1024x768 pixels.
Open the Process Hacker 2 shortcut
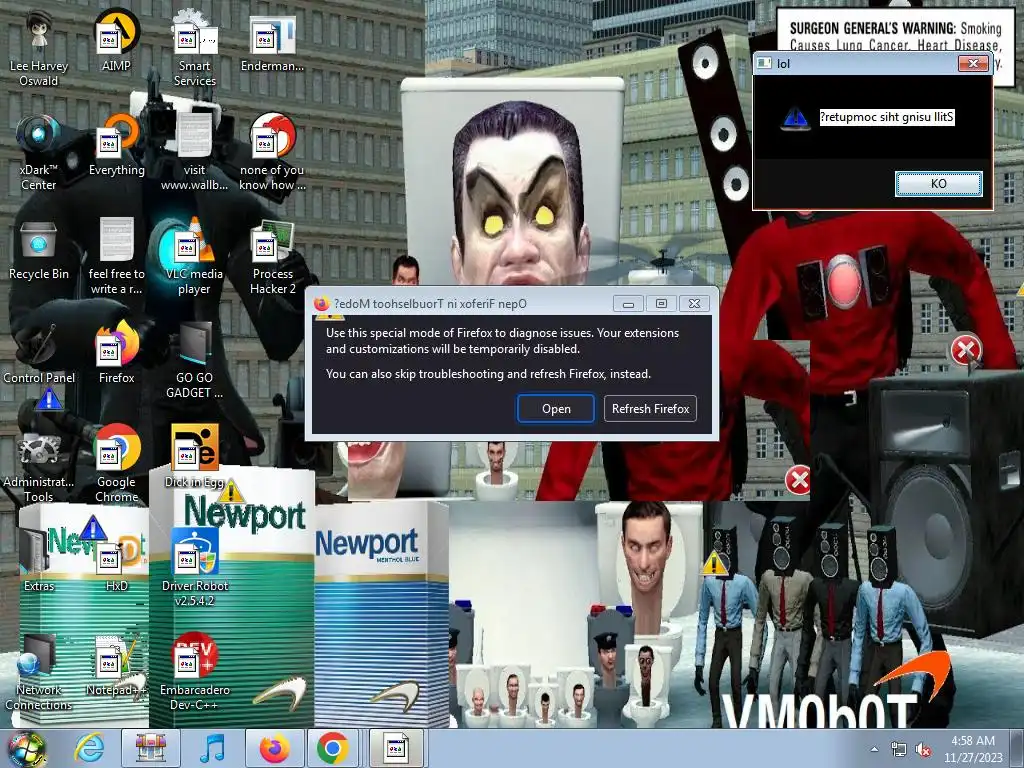point(272,256)
